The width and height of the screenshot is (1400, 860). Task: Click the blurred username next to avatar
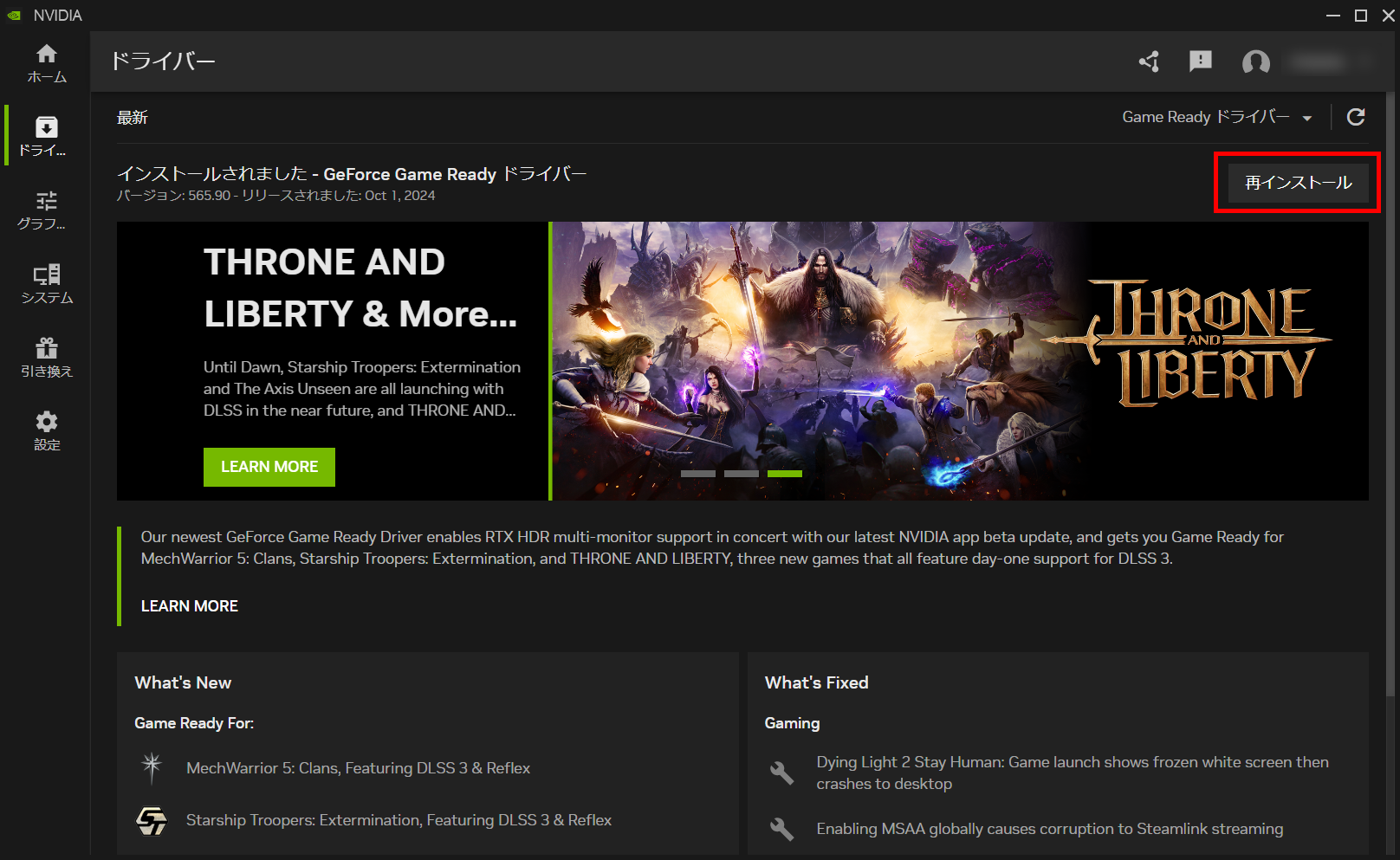(x=1317, y=61)
